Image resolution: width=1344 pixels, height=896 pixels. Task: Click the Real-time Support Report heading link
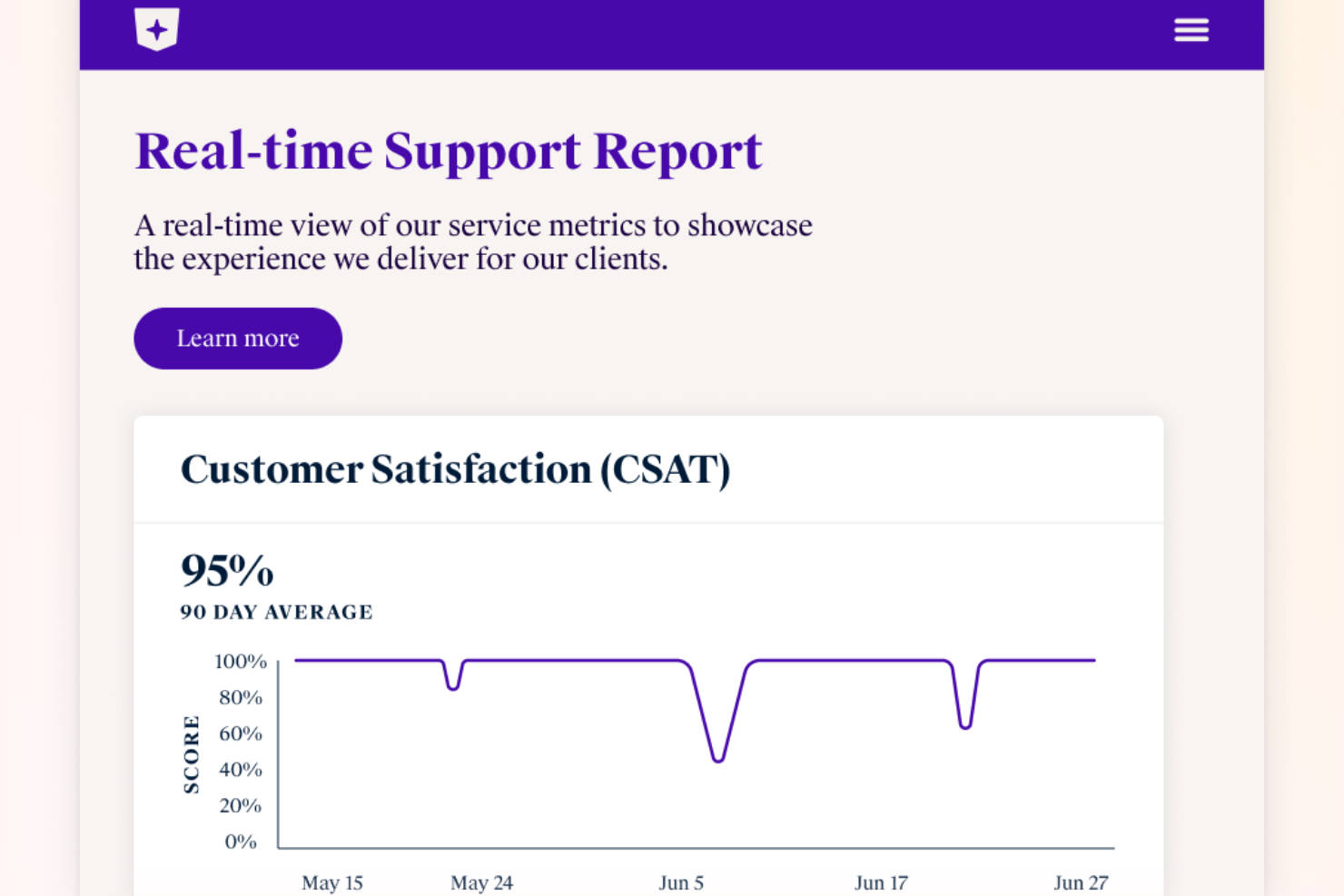coord(448,151)
